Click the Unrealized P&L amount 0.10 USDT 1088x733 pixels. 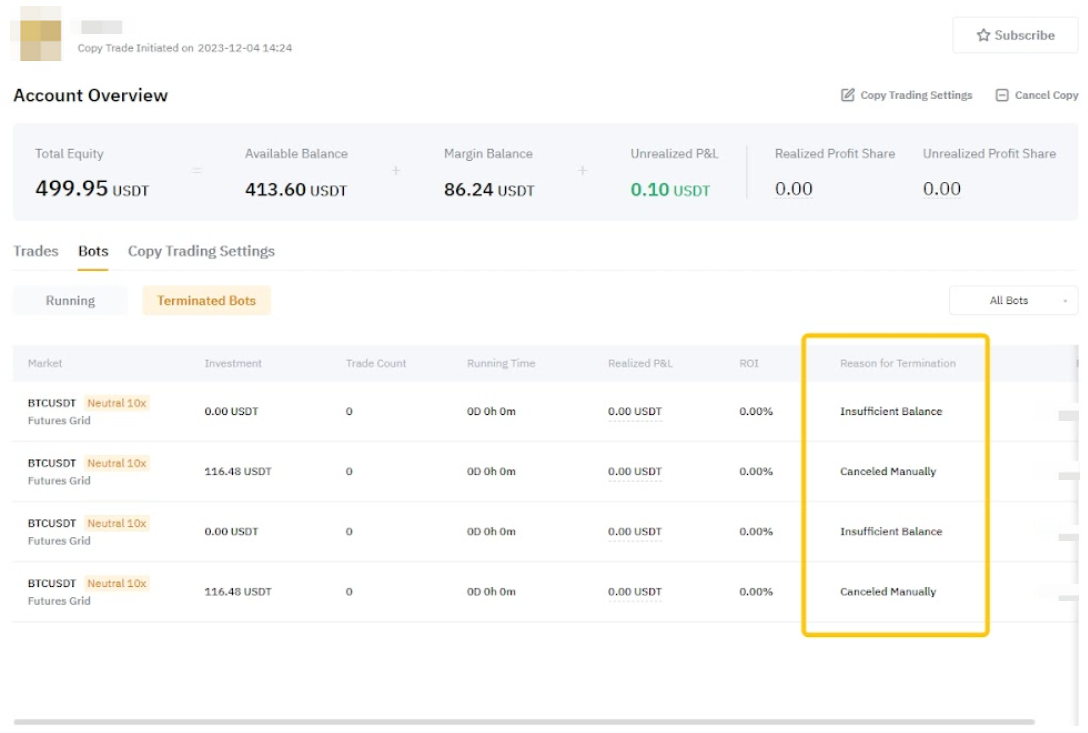click(670, 189)
